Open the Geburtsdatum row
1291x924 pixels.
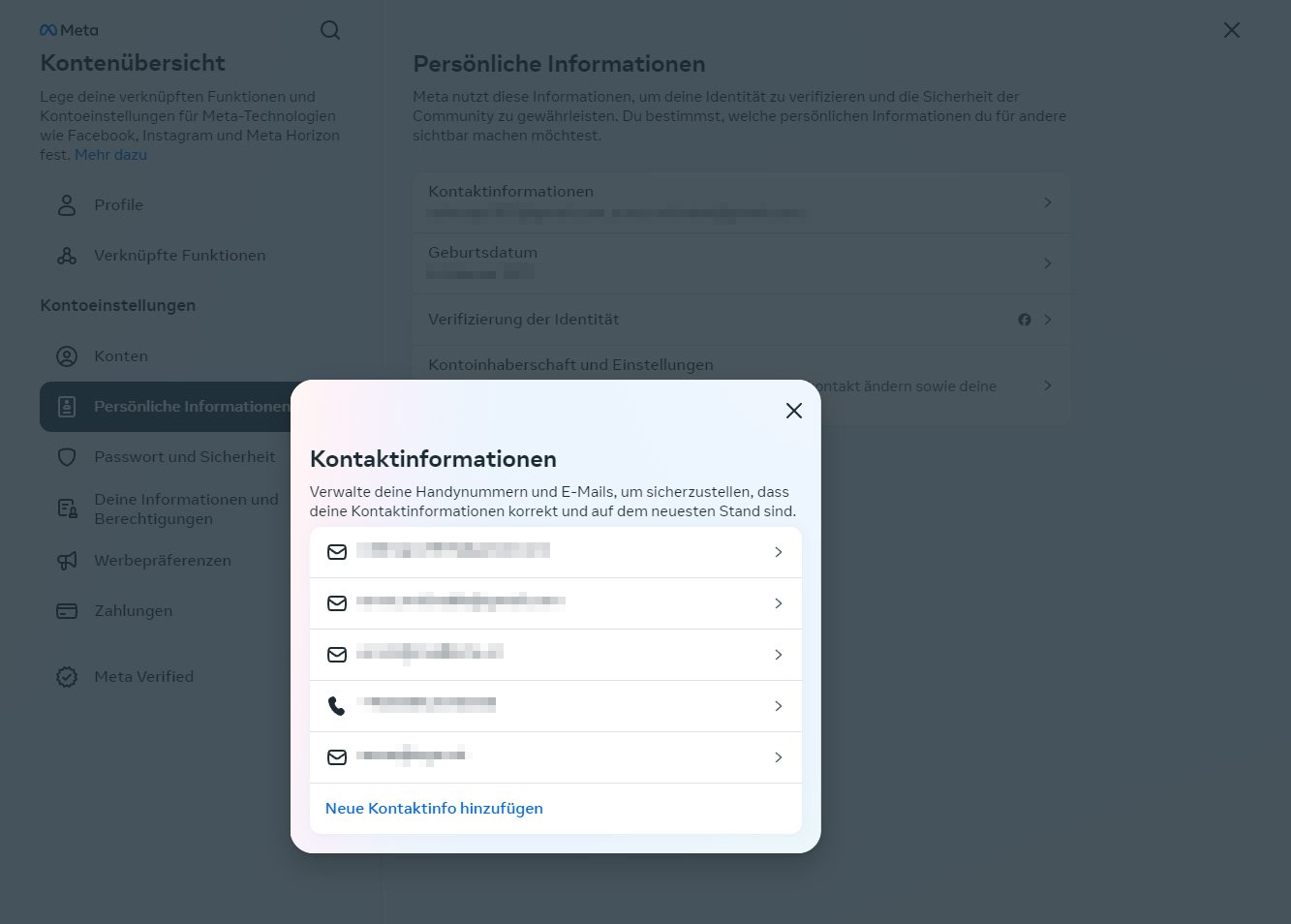pos(742,263)
